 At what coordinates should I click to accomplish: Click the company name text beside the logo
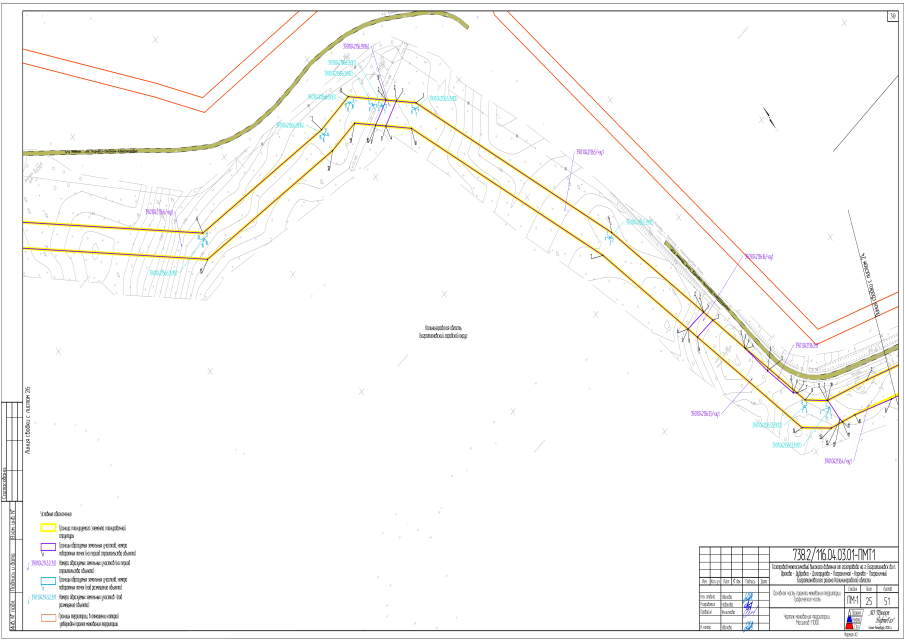(x=880, y=619)
